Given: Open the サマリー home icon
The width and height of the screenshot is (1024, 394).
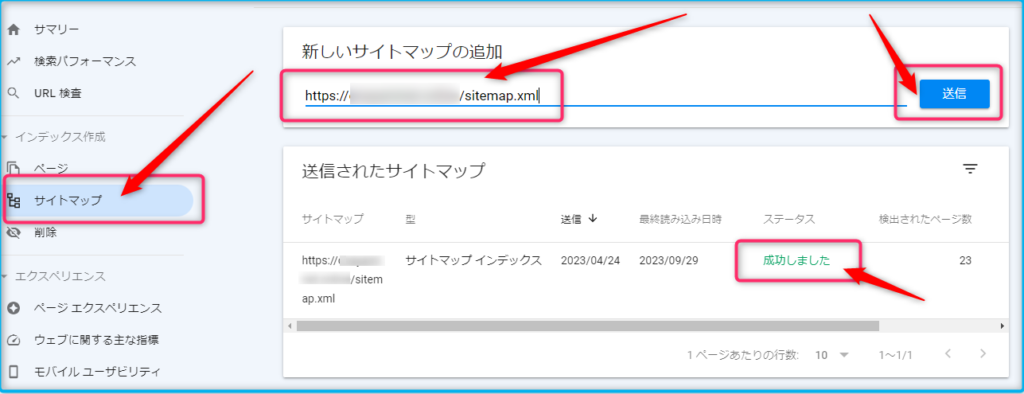Looking at the screenshot, I should tap(13, 29).
